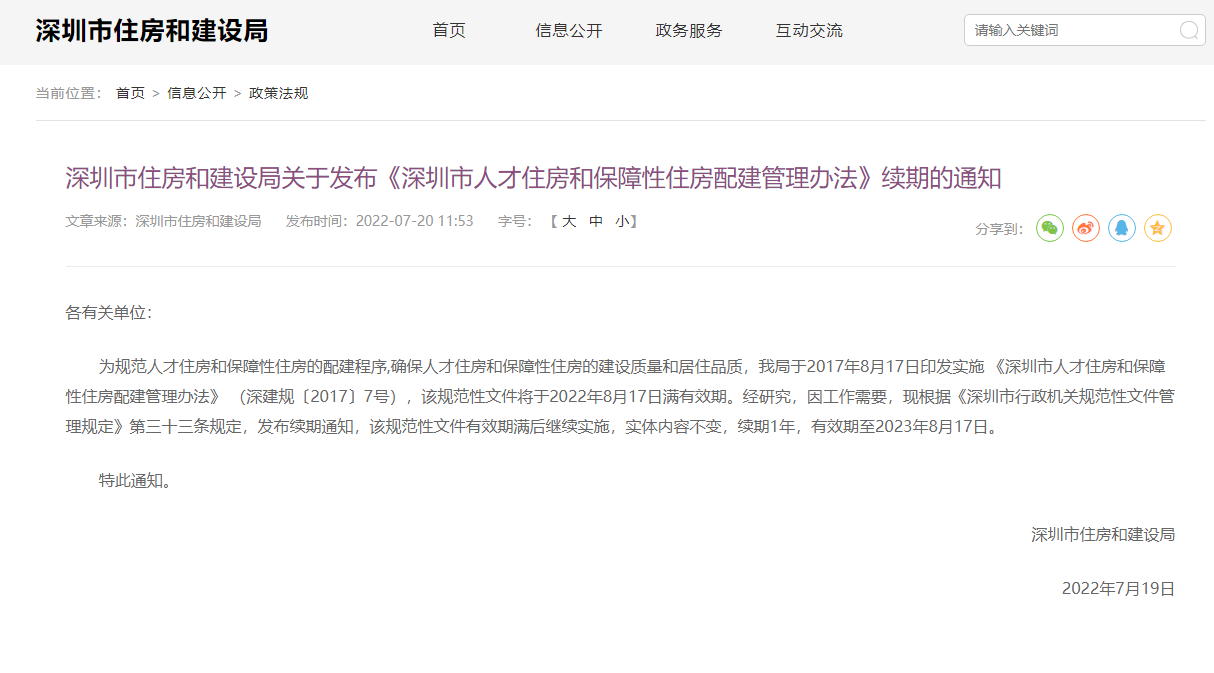The height and width of the screenshot is (673, 1214).
Task: Click the publish time 2022-07-20 11:53
Action: 414,221
